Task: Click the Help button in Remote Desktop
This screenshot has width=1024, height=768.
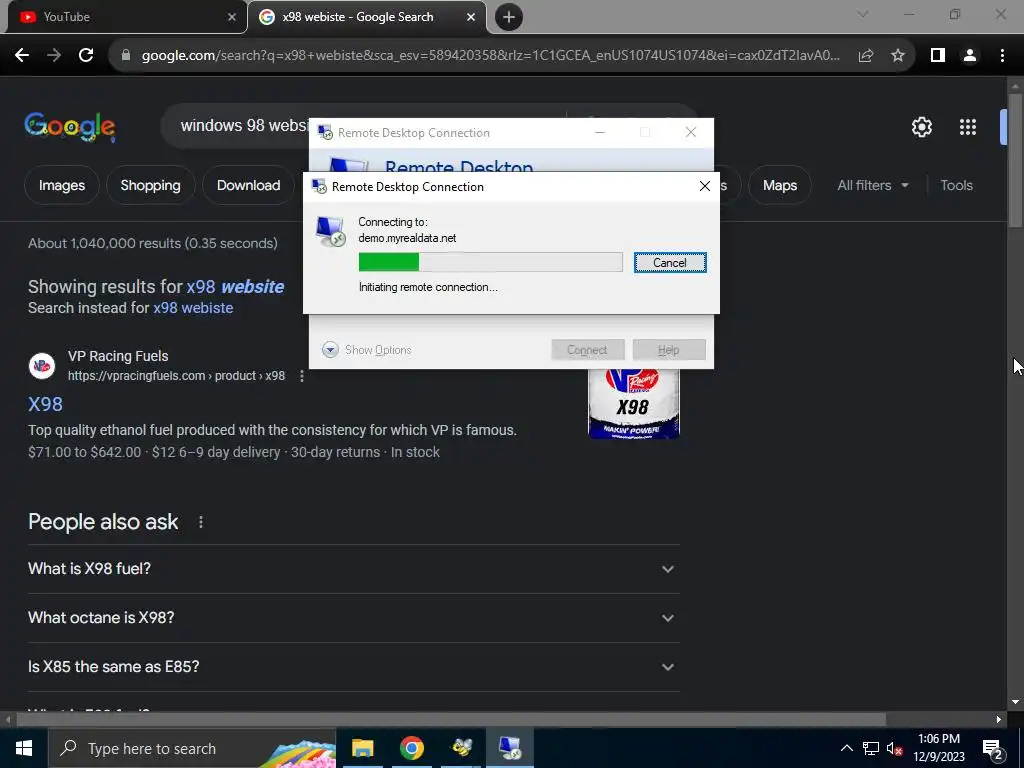Action: (669, 350)
